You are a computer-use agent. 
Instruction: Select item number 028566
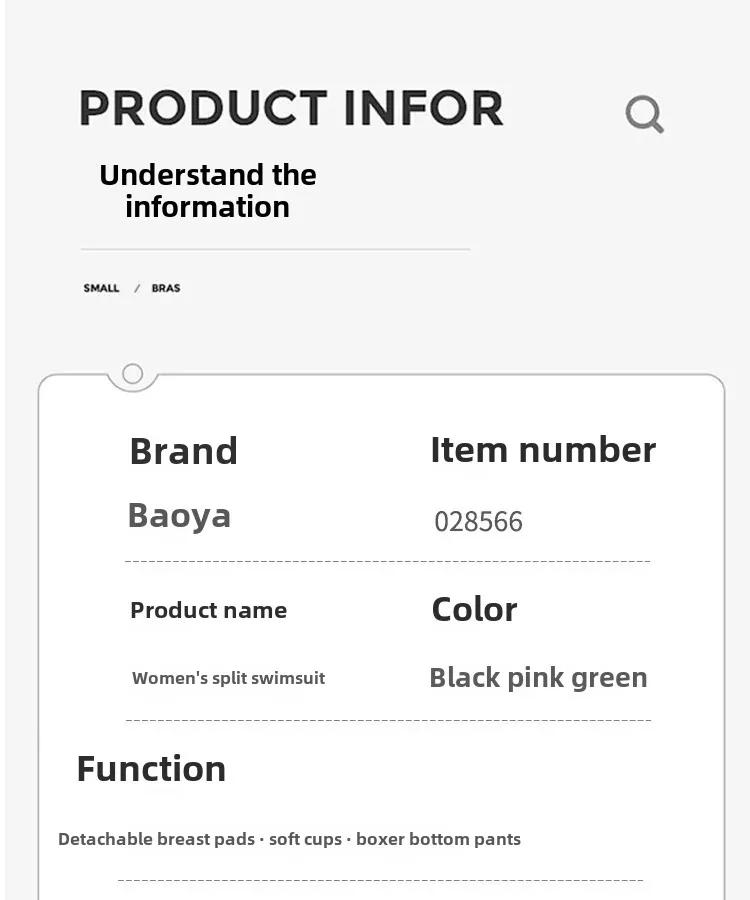479,522
